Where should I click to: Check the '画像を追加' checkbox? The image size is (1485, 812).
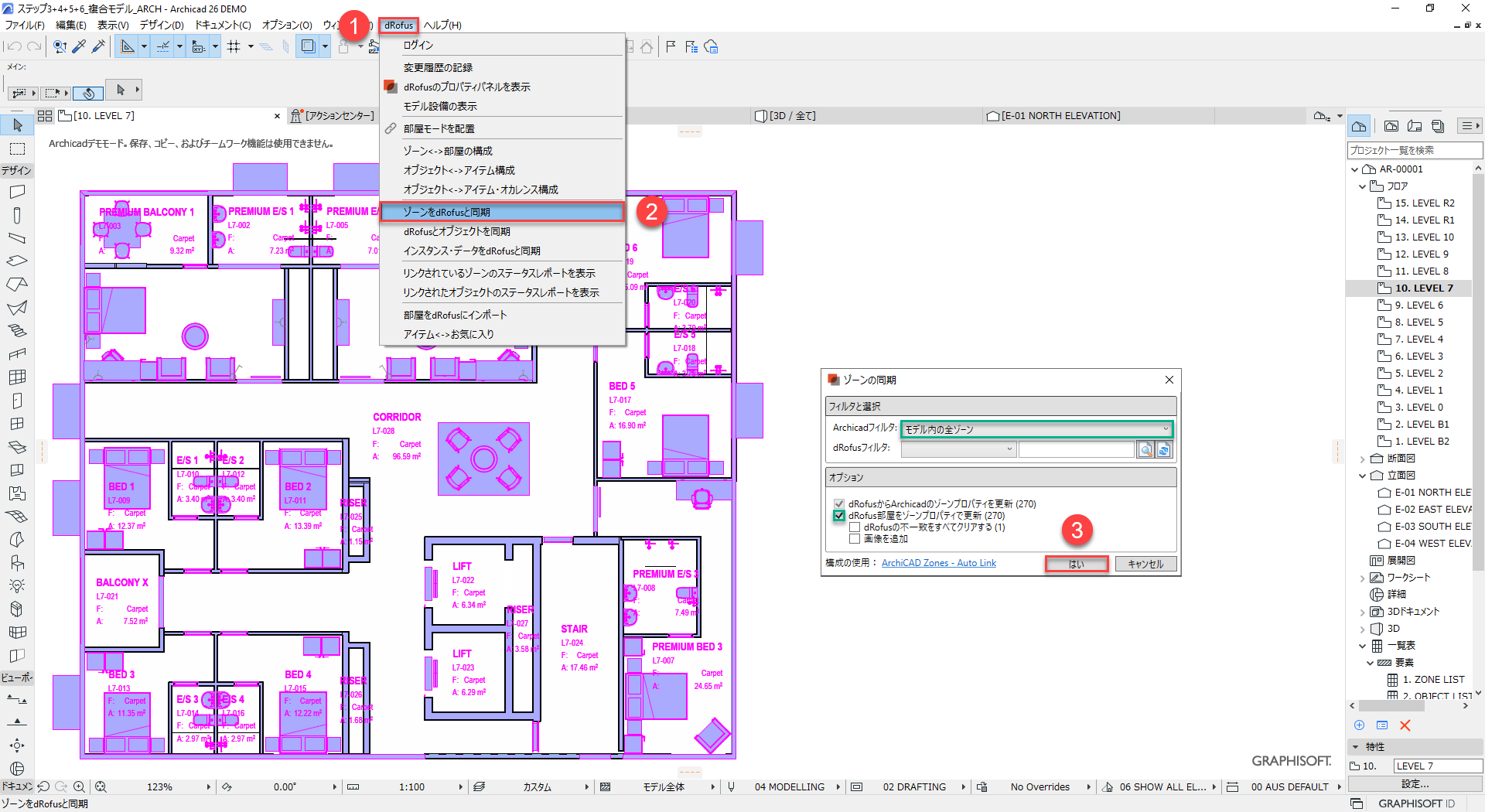(855, 539)
